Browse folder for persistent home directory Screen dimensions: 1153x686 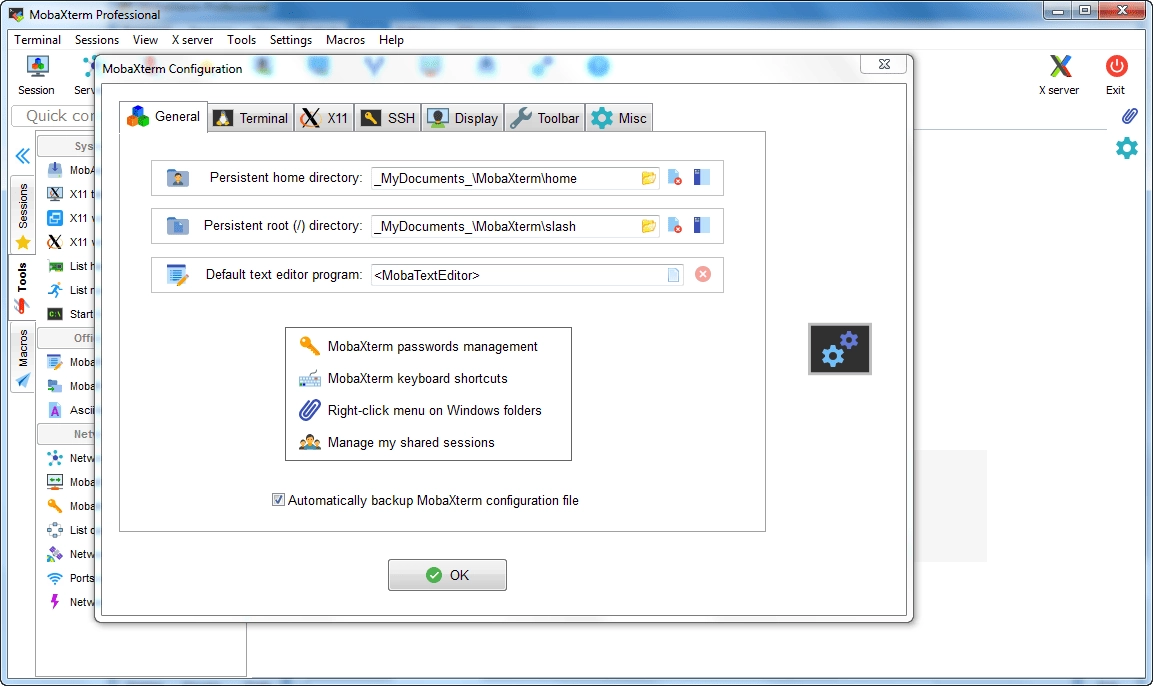coord(649,178)
